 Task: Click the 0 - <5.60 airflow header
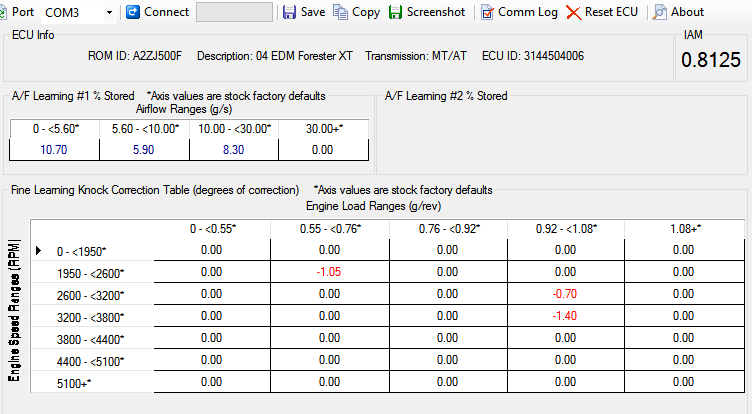(x=56, y=129)
